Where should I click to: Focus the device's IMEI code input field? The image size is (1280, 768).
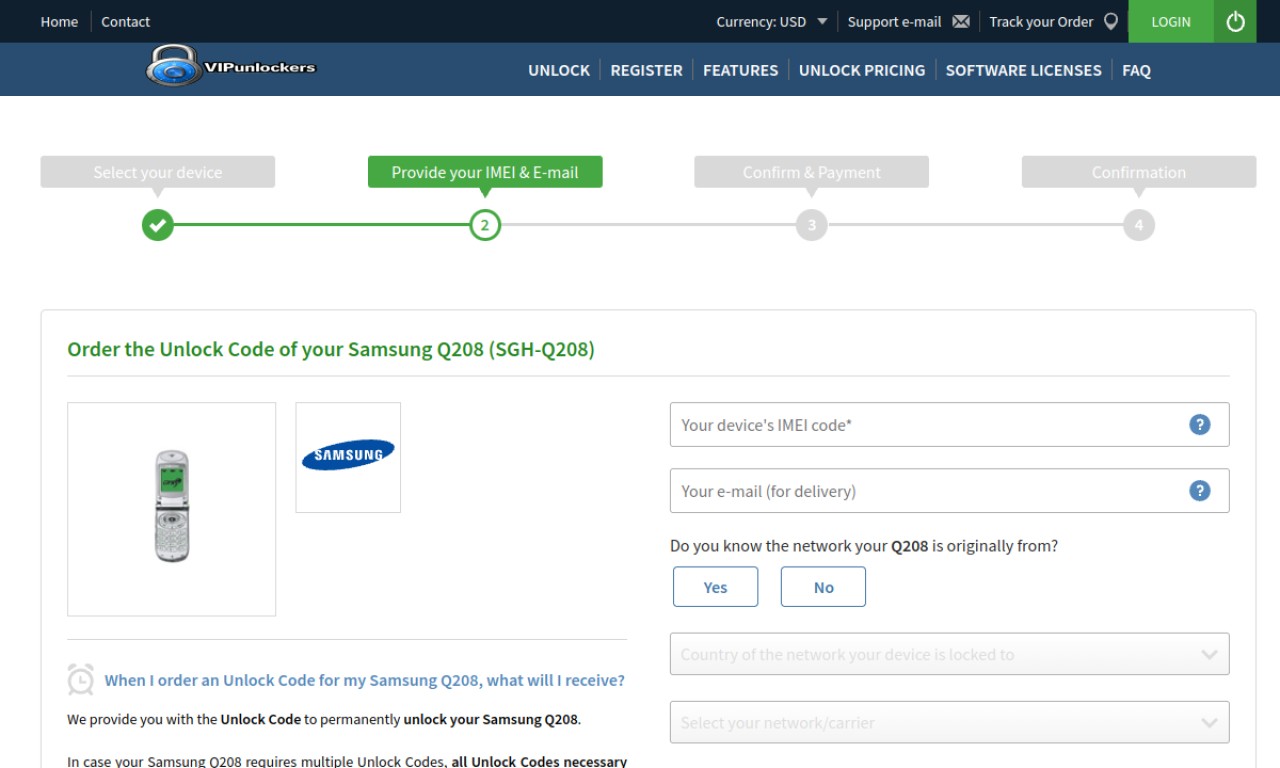pyautogui.click(x=949, y=424)
